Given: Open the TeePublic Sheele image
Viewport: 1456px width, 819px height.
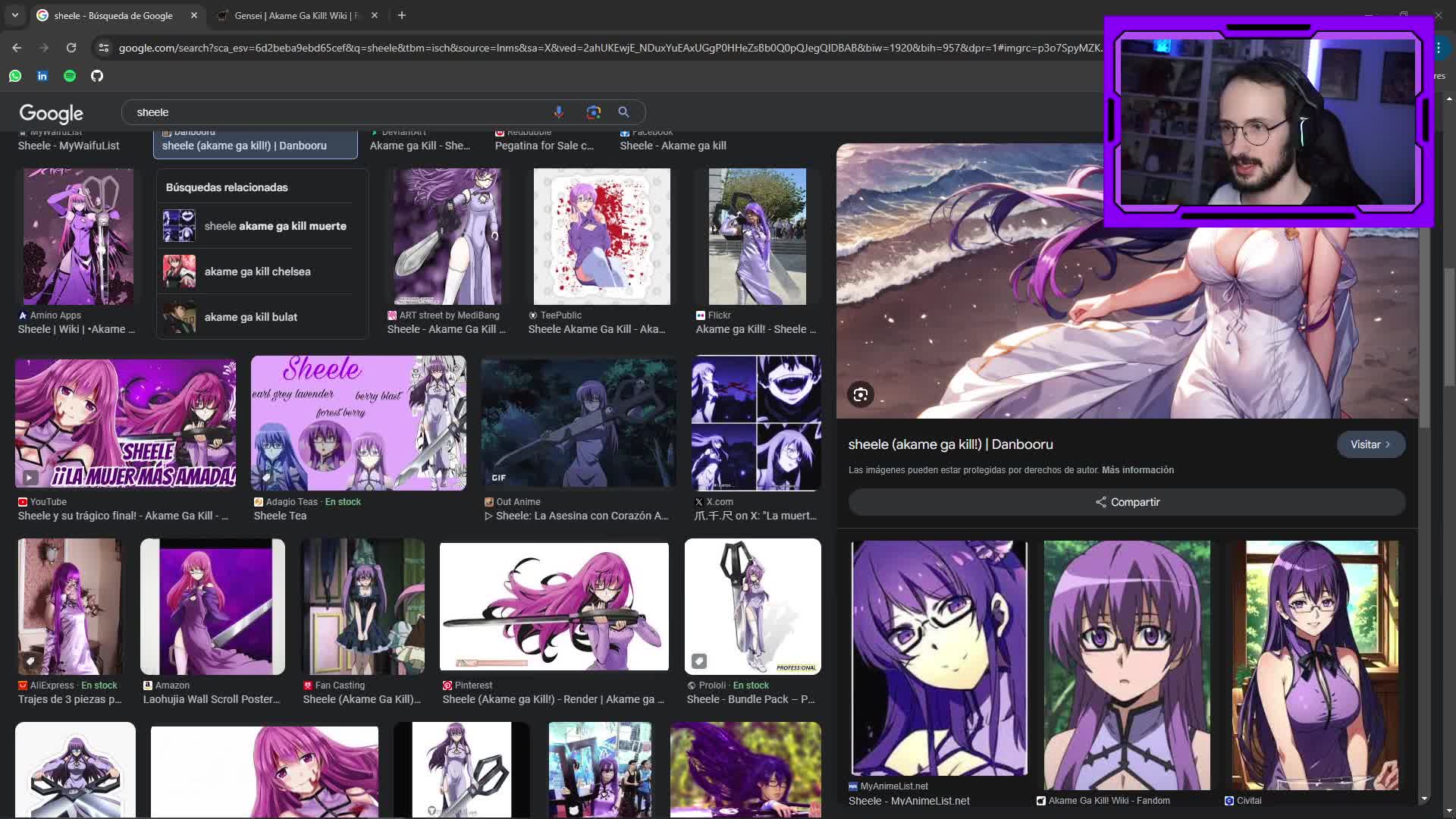Looking at the screenshot, I should (x=602, y=237).
